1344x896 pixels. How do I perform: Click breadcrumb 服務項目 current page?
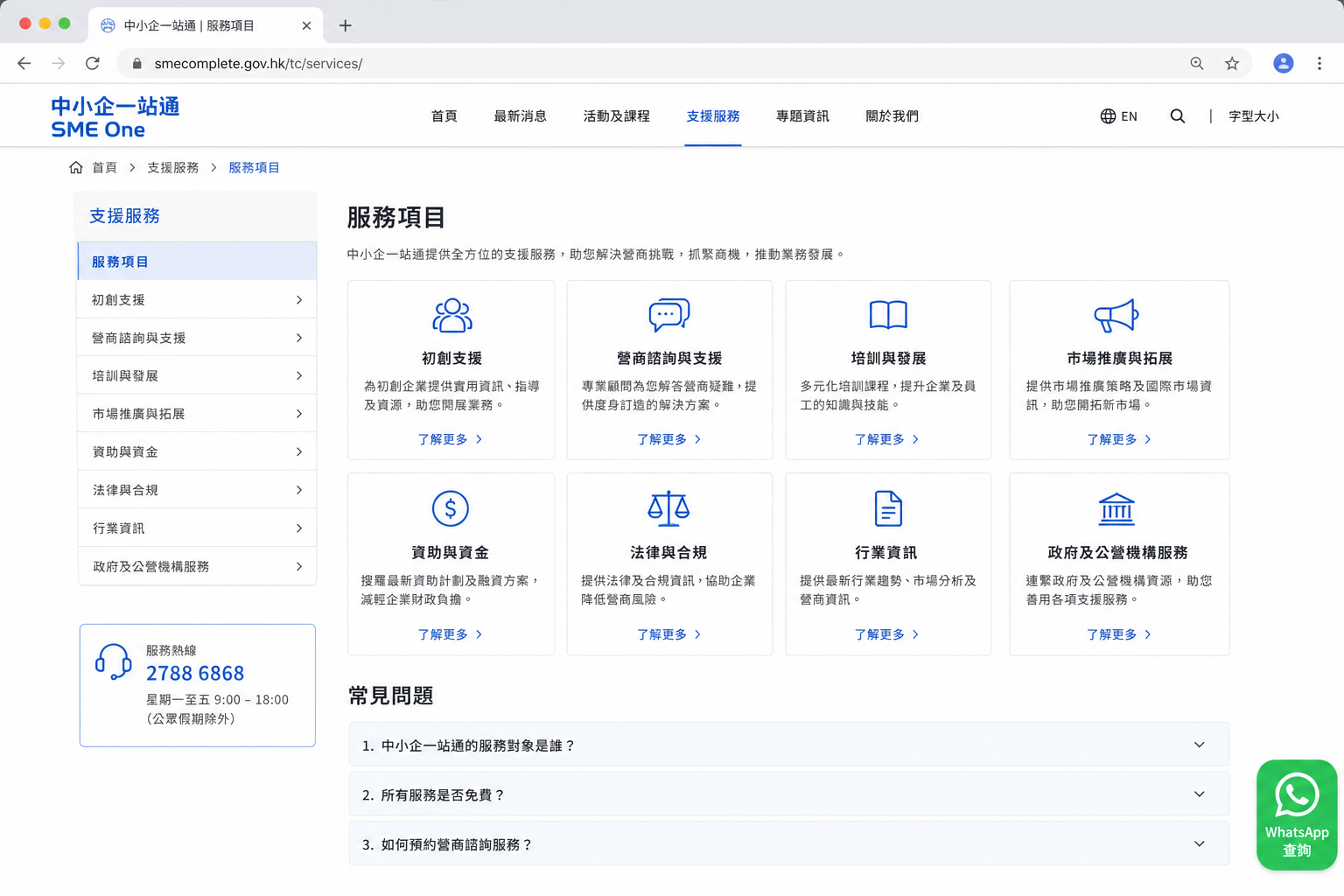tap(255, 167)
